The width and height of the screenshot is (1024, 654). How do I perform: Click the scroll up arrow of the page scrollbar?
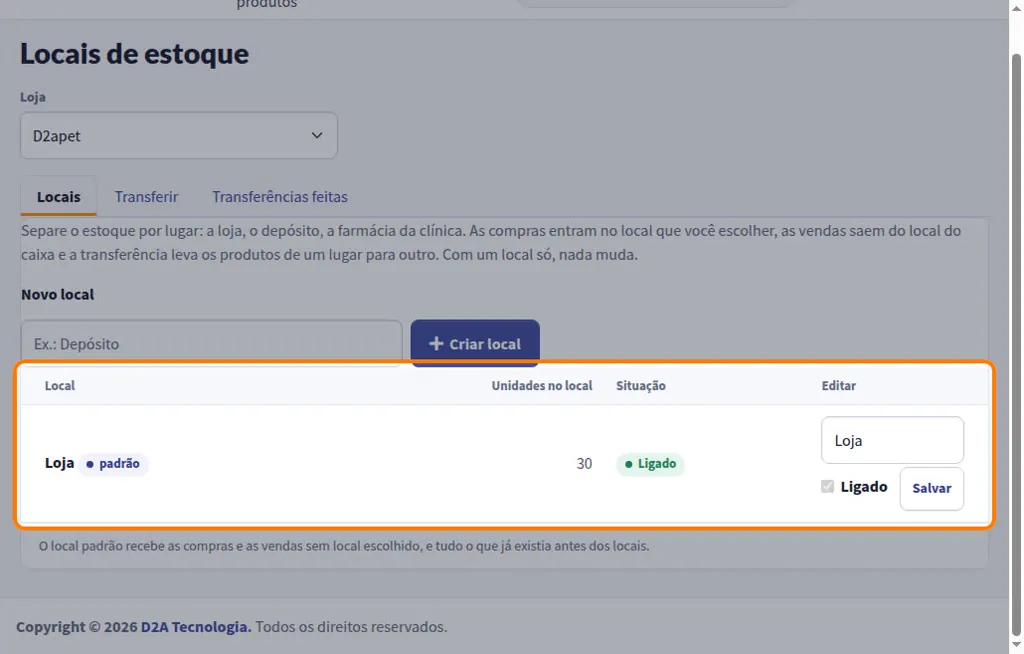coord(1016,7)
